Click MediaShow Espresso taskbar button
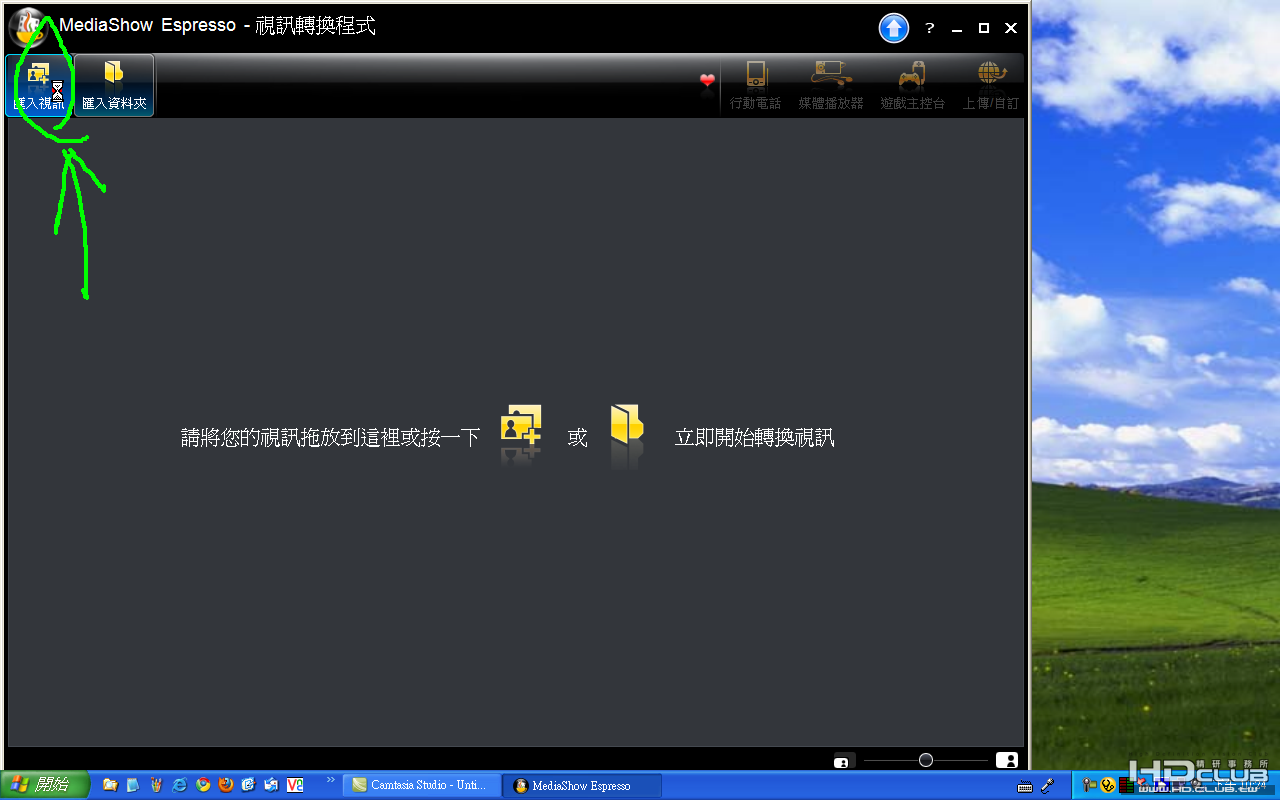Screen dimensions: 1280x800 click(x=582, y=785)
